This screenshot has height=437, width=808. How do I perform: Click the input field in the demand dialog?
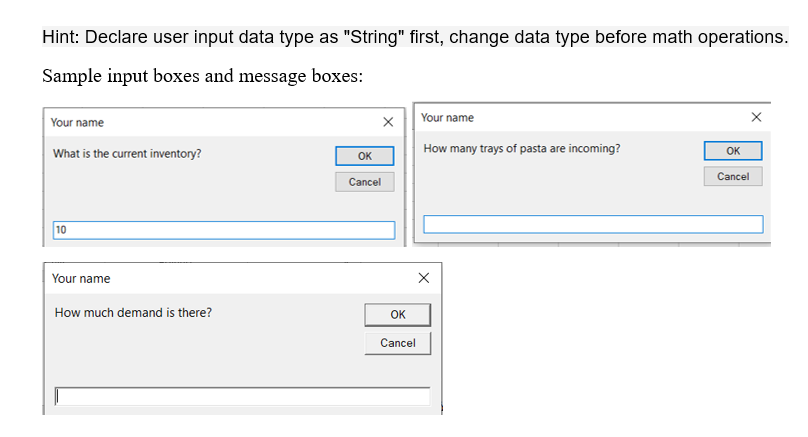point(242,396)
